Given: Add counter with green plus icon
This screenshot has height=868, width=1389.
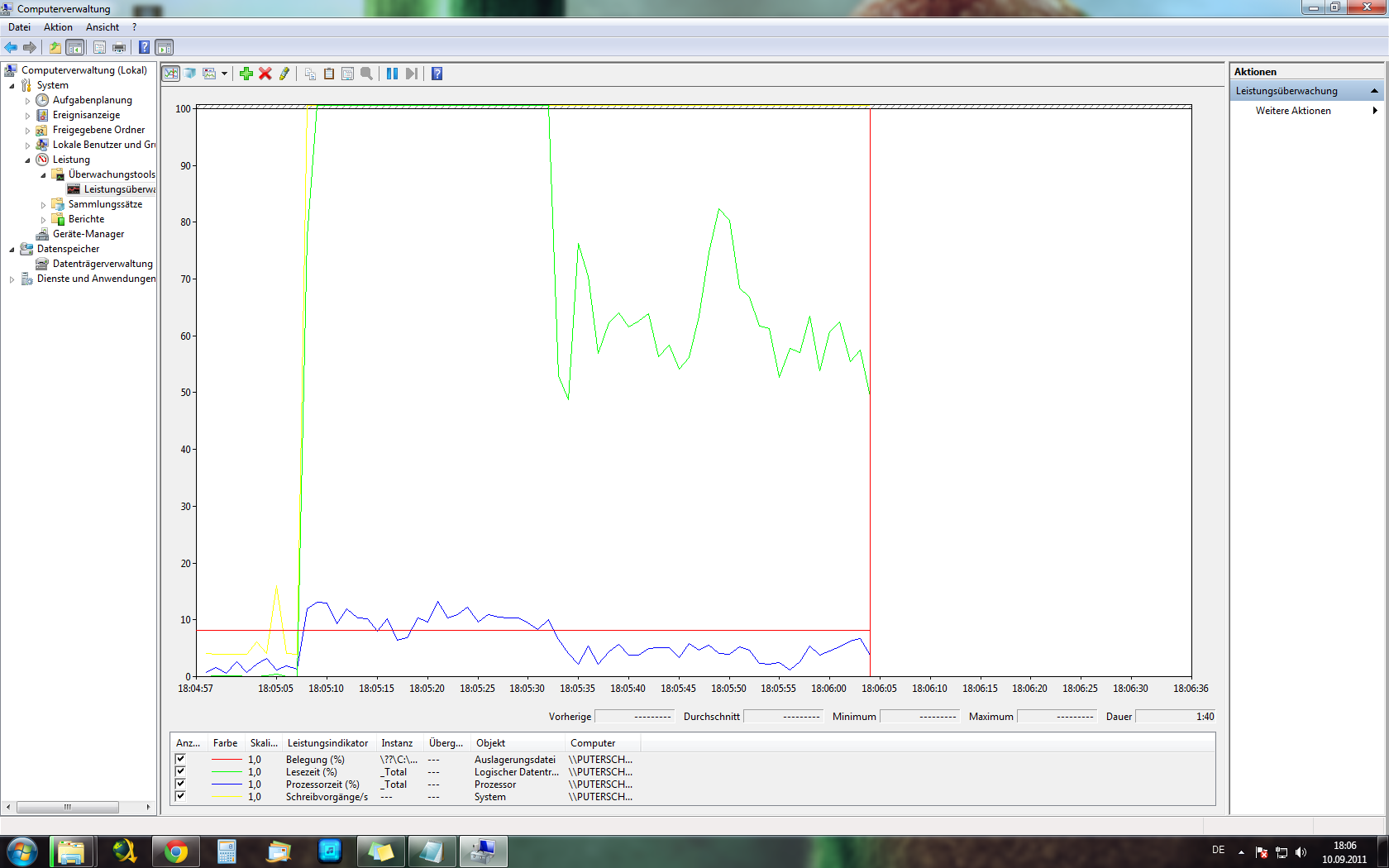Looking at the screenshot, I should [x=246, y=74].
